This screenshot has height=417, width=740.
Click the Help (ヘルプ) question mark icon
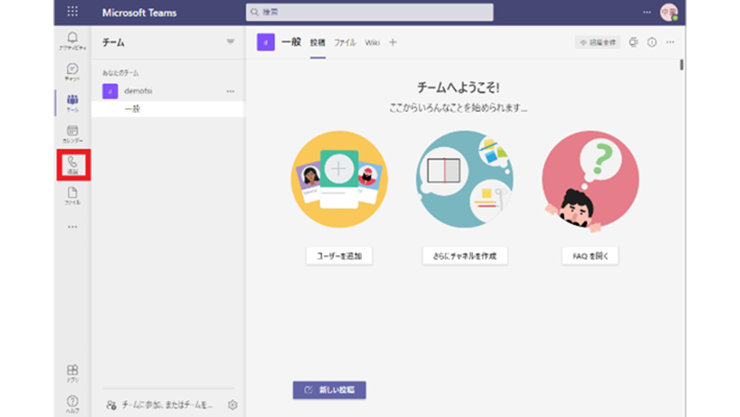(x=72, y=403)
